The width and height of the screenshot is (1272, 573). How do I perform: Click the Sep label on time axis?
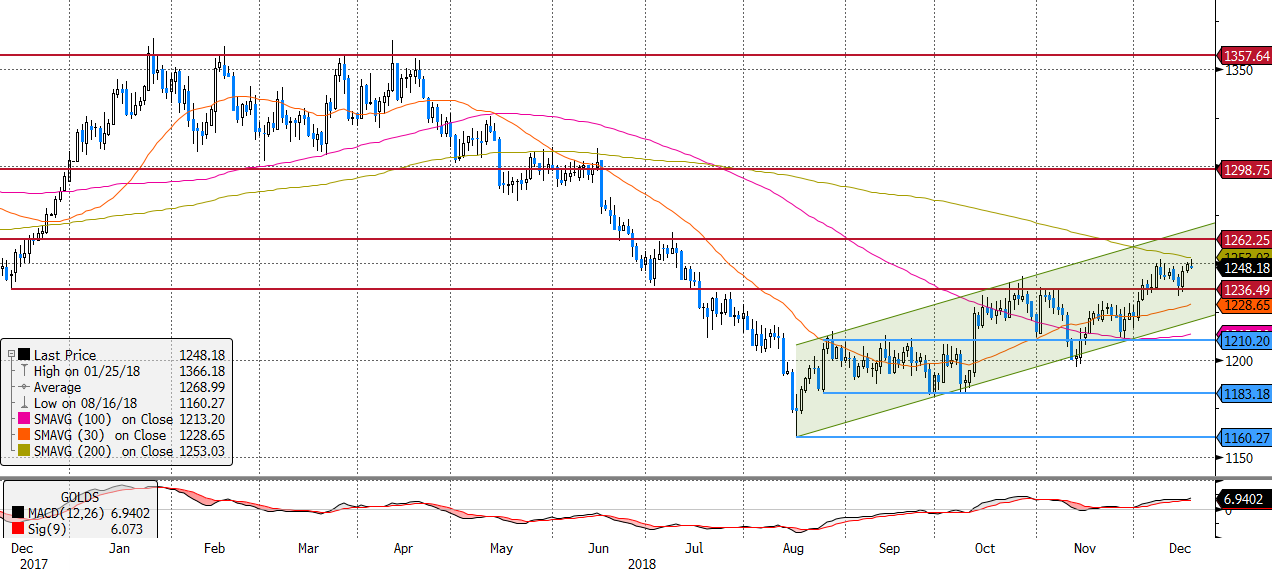[890, 548]
